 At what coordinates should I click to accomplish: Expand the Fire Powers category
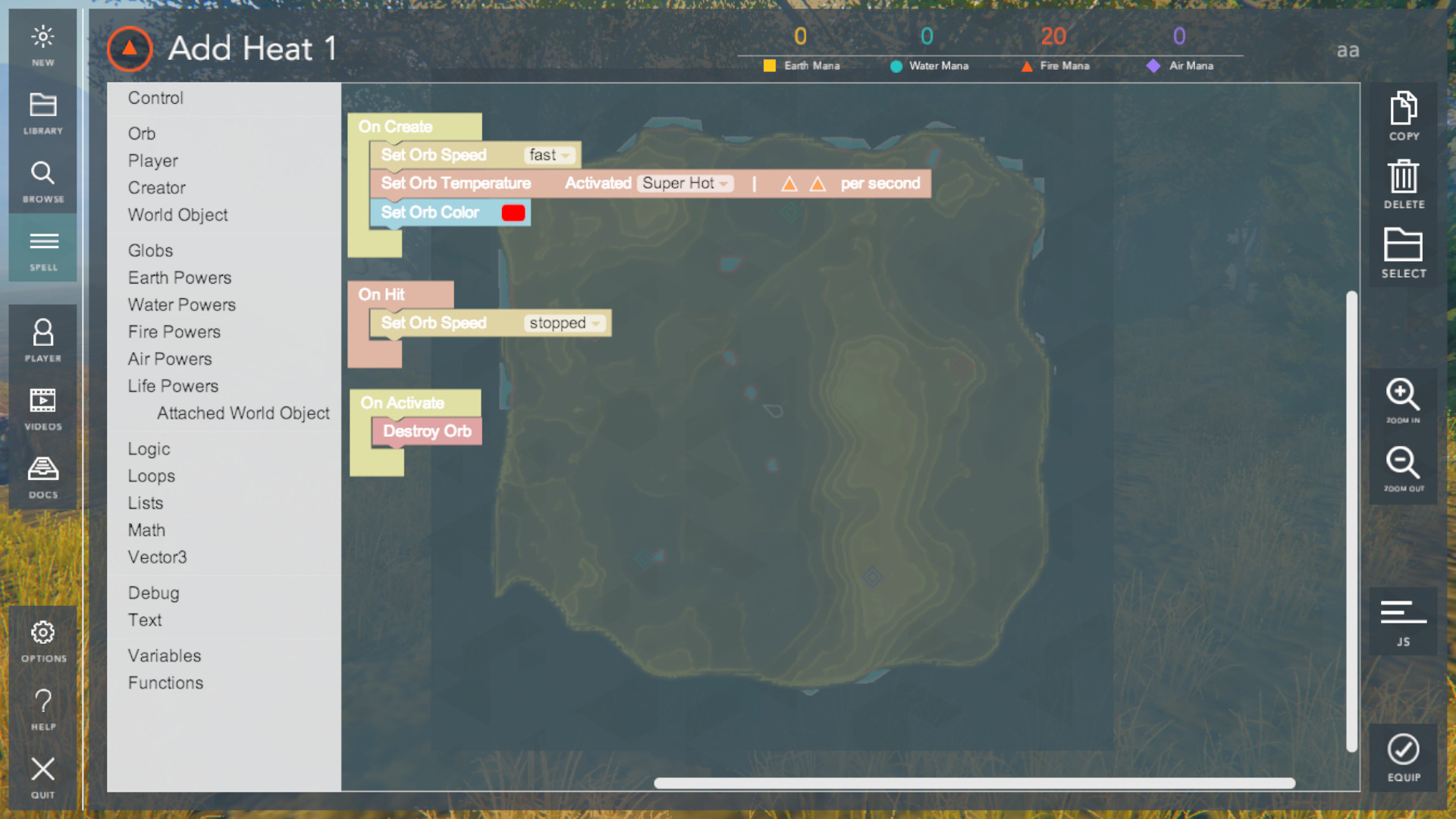click(x=174, y=331)
